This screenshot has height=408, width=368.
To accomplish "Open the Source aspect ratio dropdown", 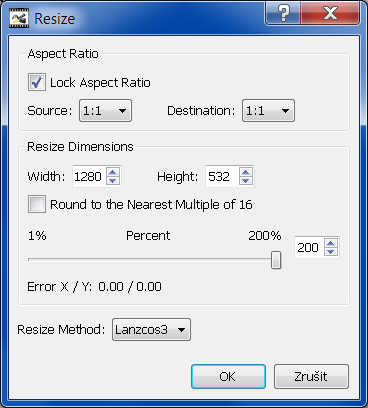I will pyautogui.click(x=105, y=110).
